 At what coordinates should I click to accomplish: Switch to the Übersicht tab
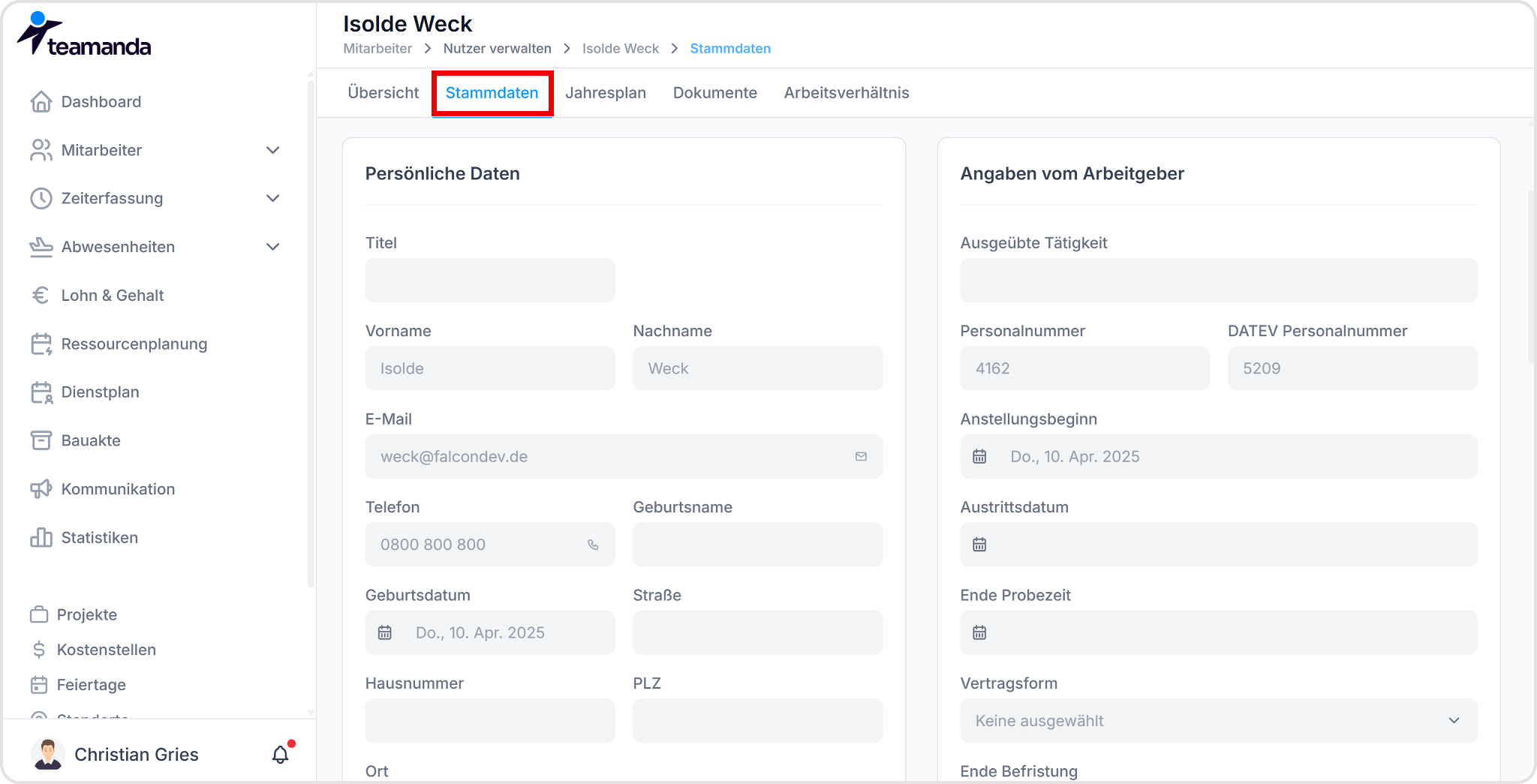point(383,92)
